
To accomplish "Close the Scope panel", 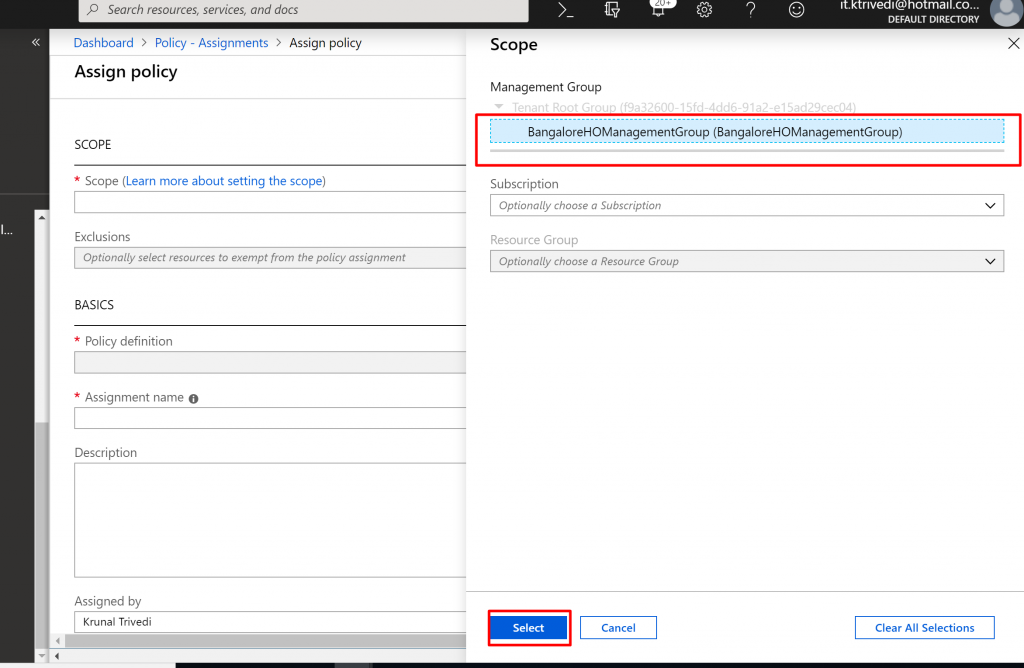I will pos(1012,44).
